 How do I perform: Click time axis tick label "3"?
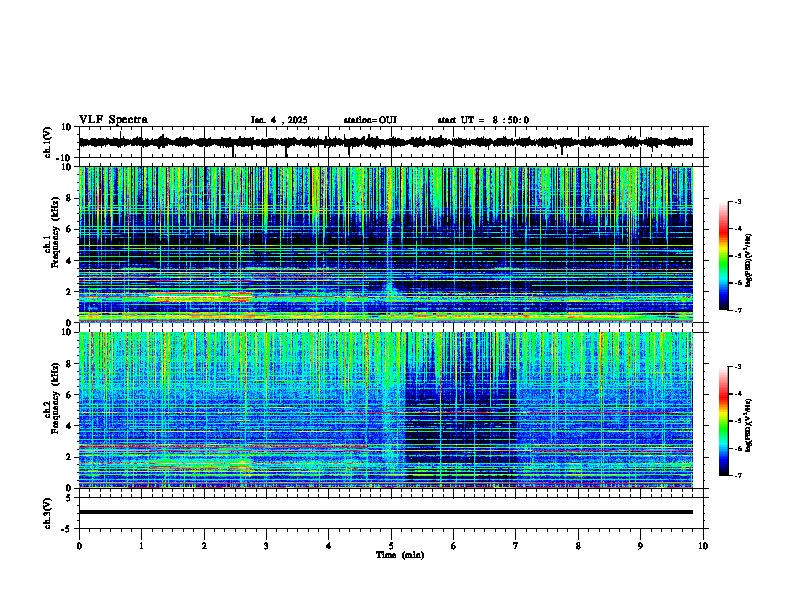pyautogui.click(x=266, y=546)
